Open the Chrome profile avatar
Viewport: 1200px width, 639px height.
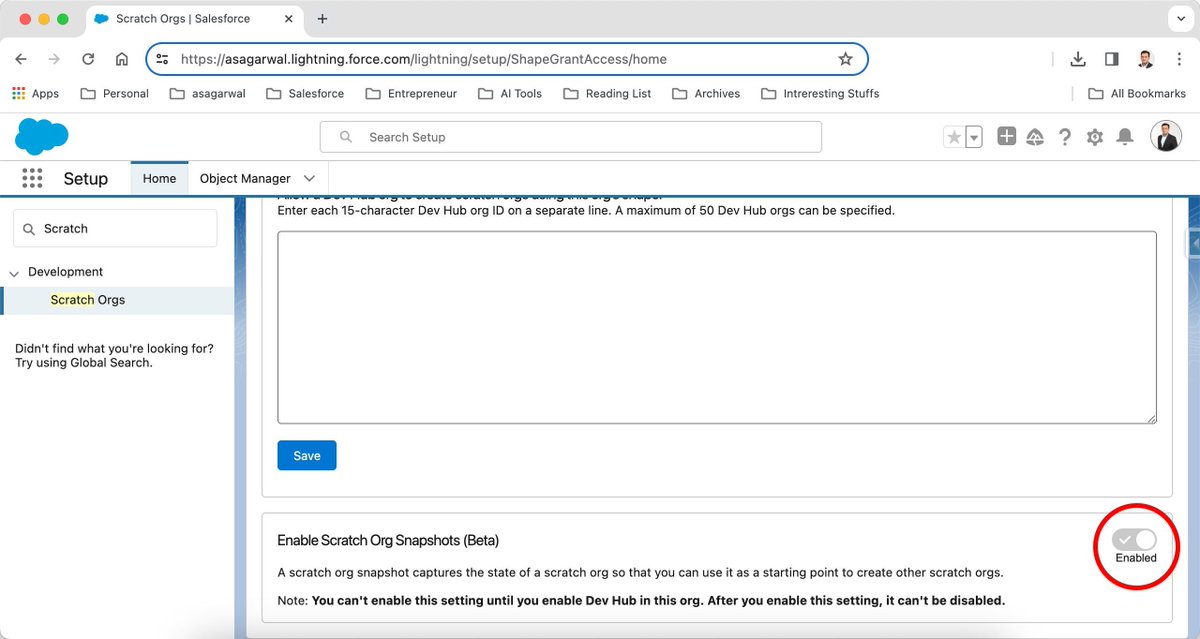(x=1145, y=59)
